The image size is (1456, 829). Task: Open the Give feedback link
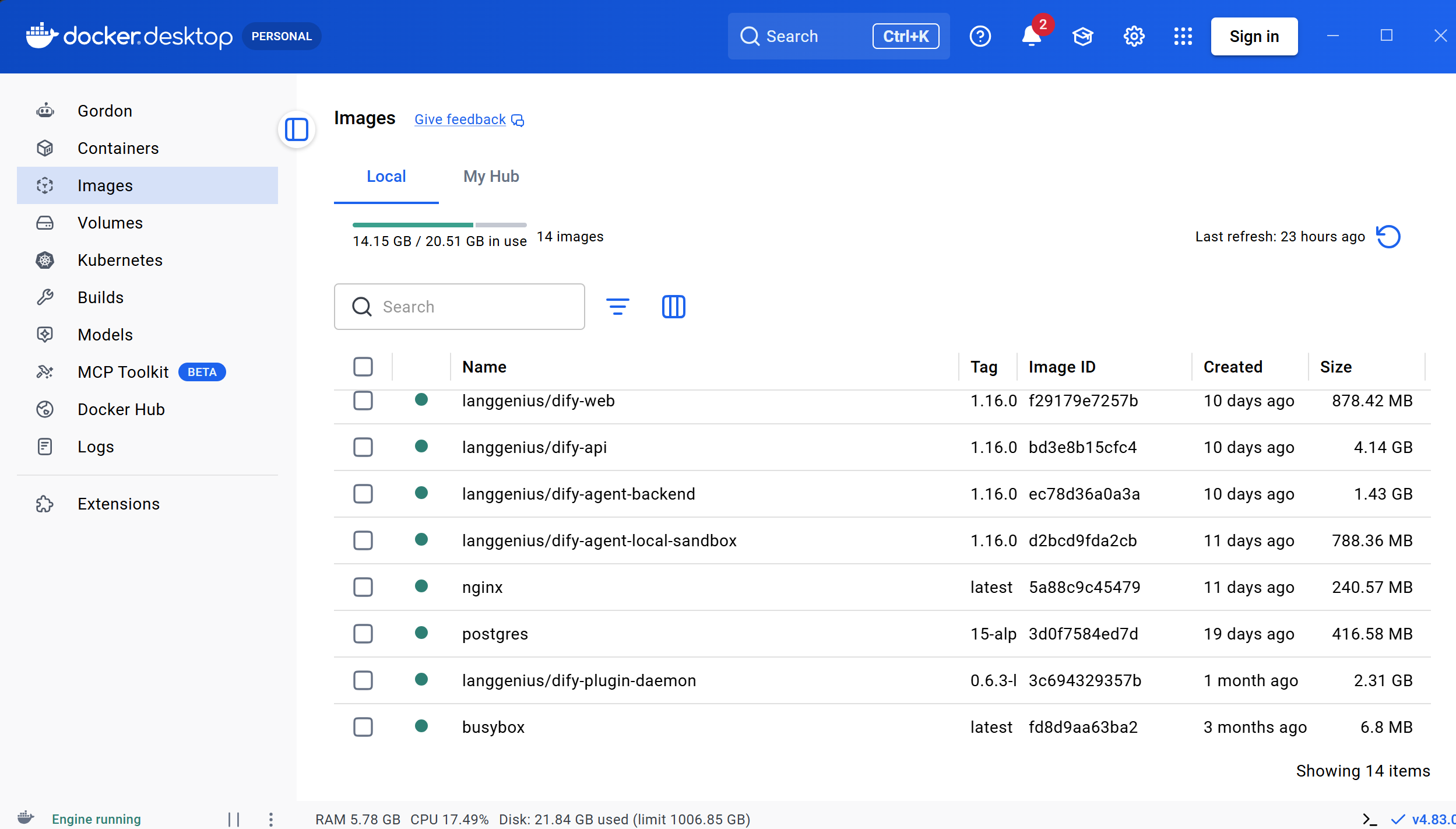[469, 120]
